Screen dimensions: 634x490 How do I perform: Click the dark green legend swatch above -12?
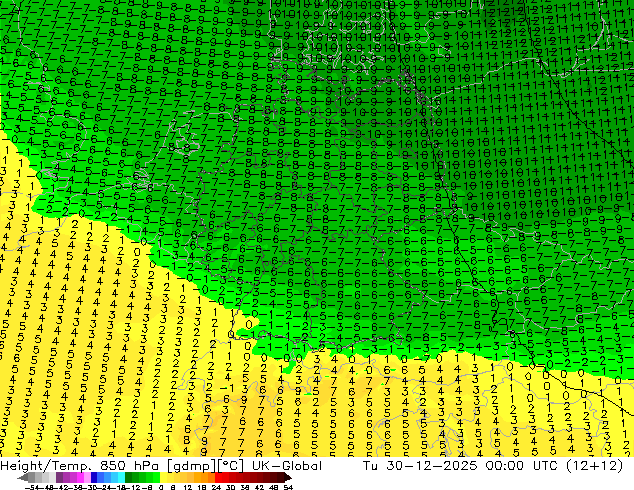[x=129, y=477]
